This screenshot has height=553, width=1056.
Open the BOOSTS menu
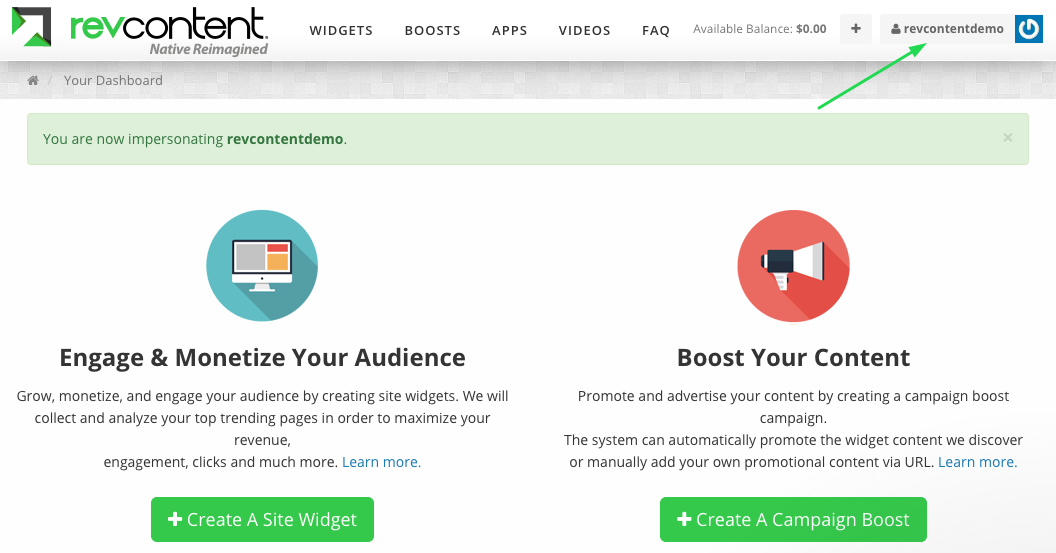coord(432,30)
